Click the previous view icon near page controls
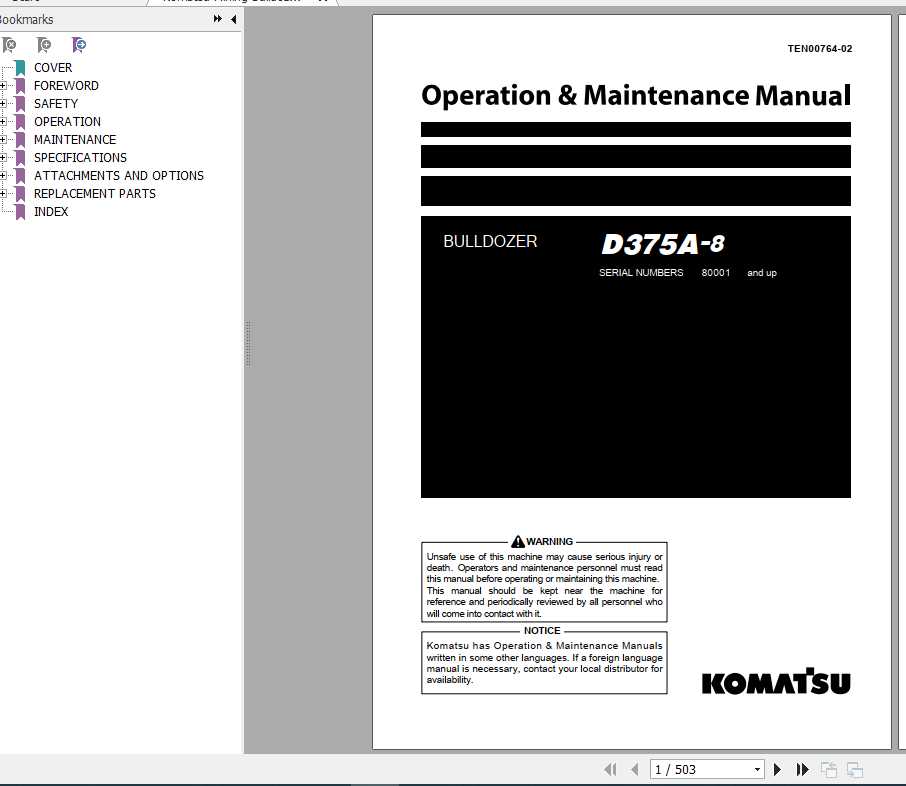This screenshot has width=906, height=786. (x=829, y=769)
